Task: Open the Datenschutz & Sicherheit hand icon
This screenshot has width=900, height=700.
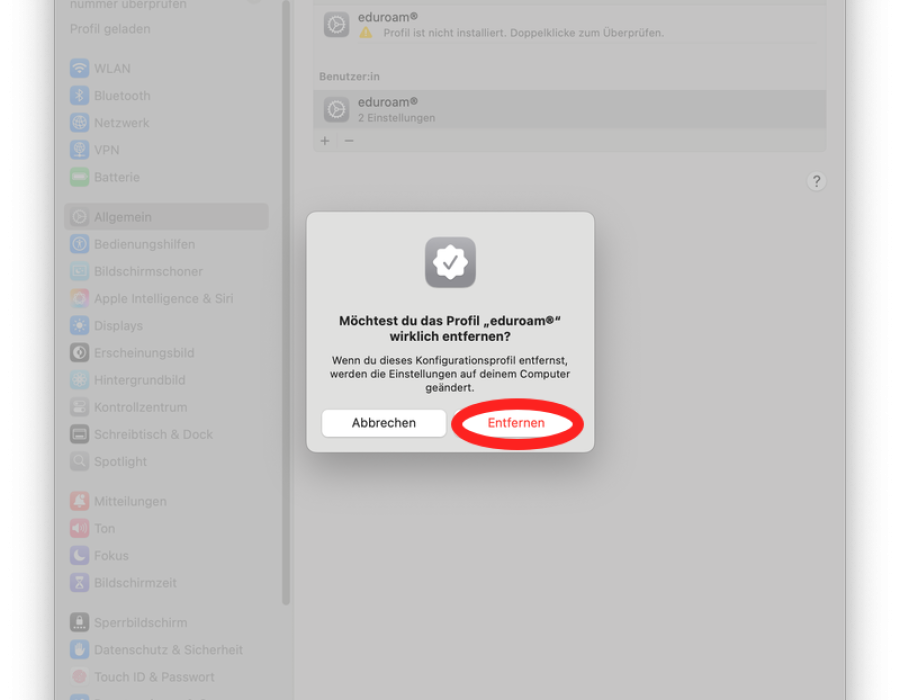Action: [79, 650]
